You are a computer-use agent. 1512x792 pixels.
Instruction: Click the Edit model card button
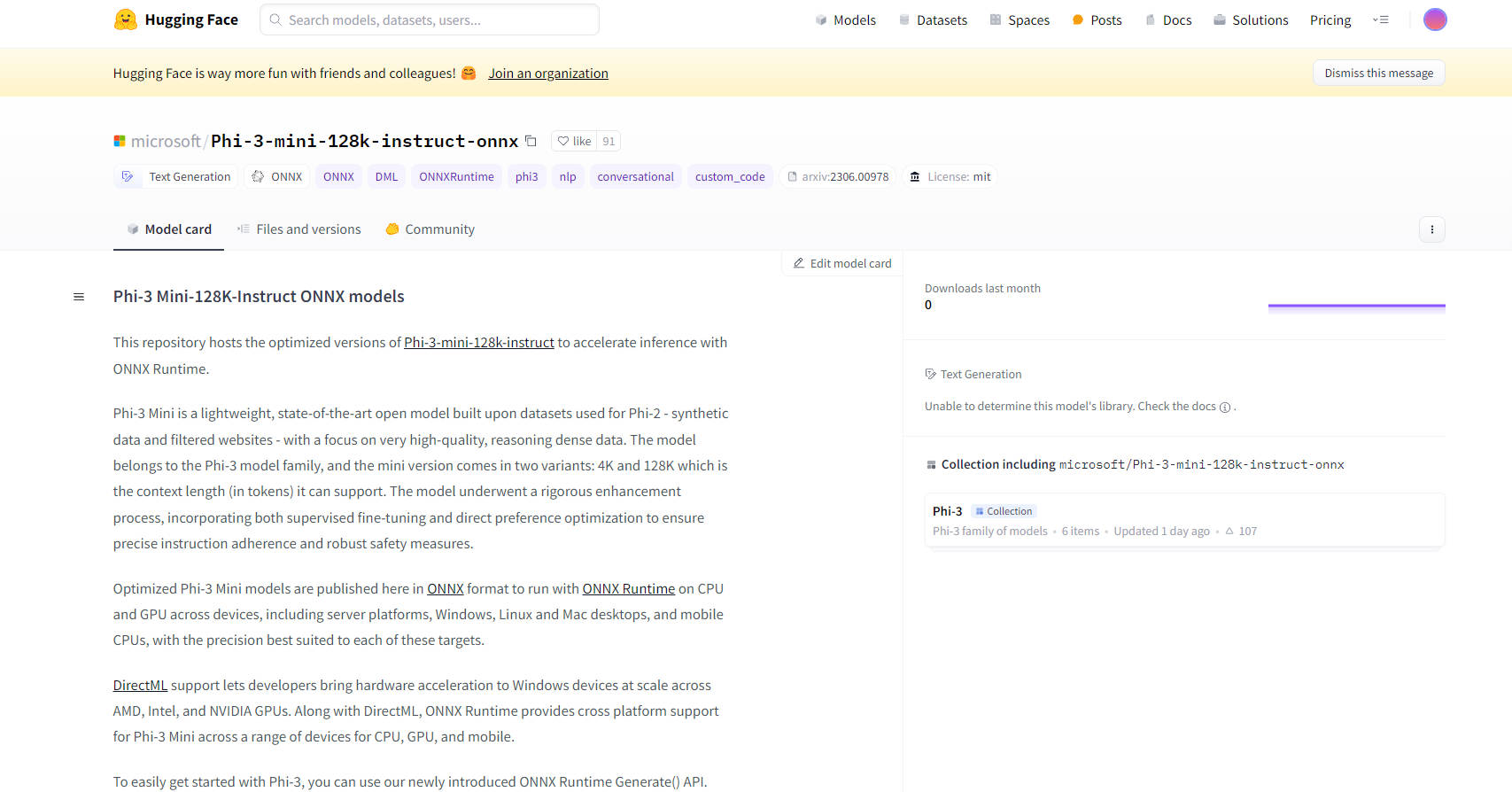pyautogui.click(x=841, y=263)
